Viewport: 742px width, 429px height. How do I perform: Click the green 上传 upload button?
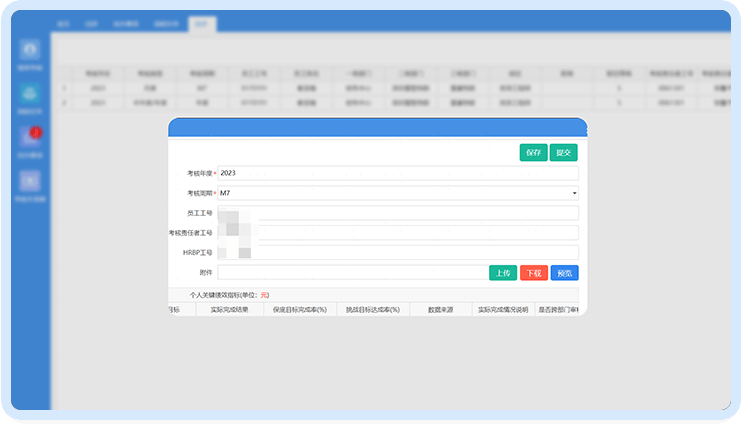(503, 273)
